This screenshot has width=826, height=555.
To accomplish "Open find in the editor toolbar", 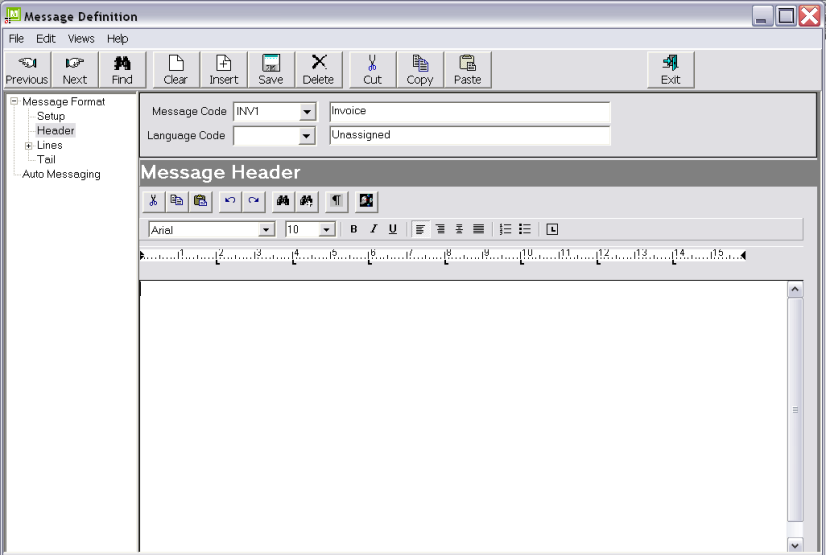I will click(x=283, y=201).
